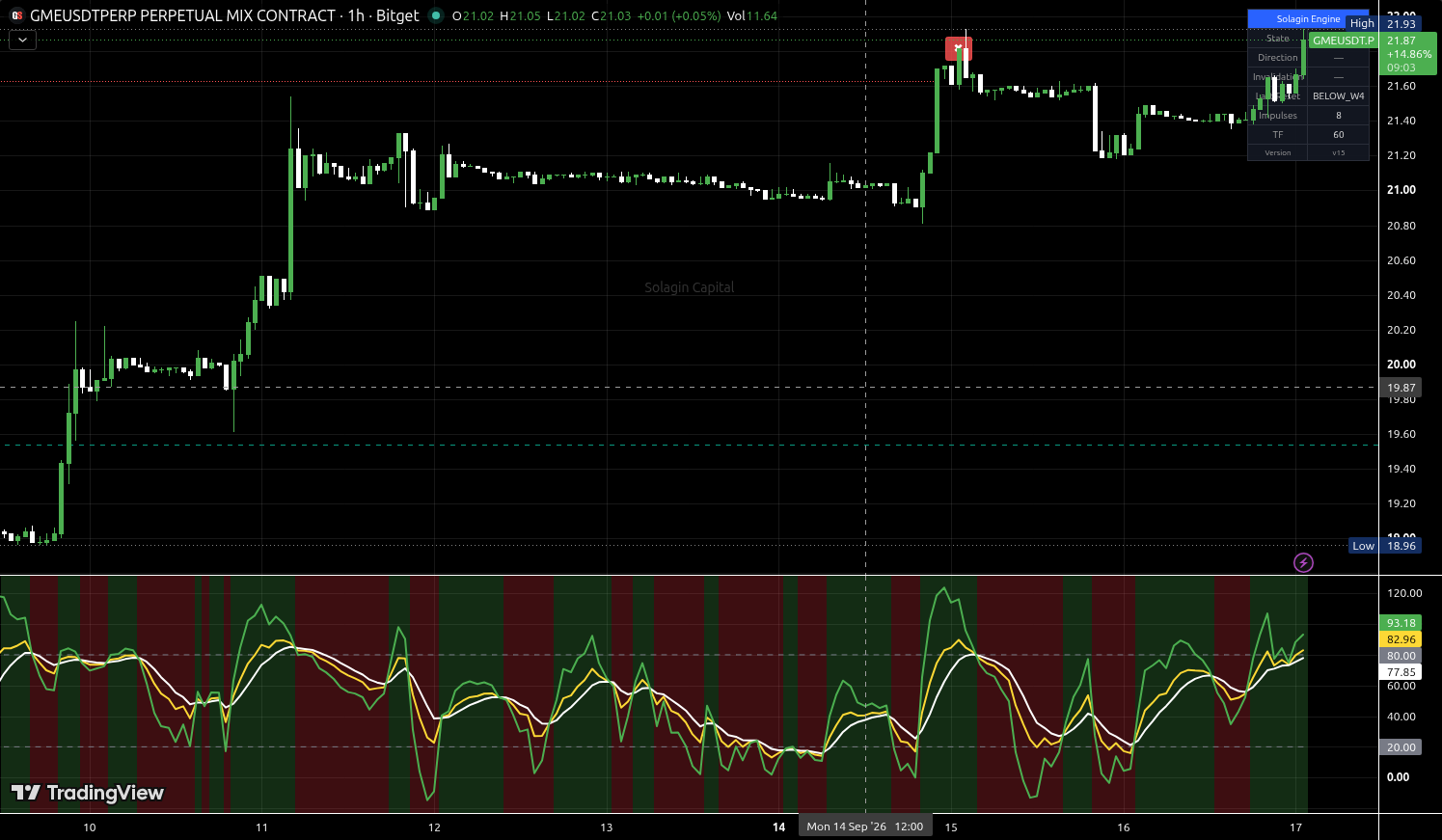Click the Mon 14 Sep '26 12:00 time label

tap(865, 826)
